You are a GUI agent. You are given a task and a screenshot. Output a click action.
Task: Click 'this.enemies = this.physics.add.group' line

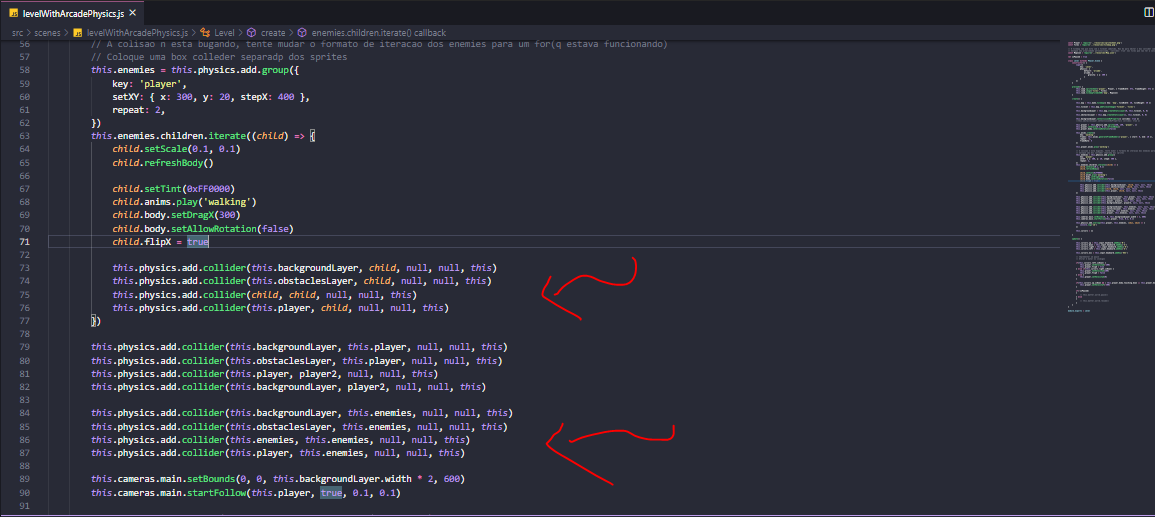(194, 70)
